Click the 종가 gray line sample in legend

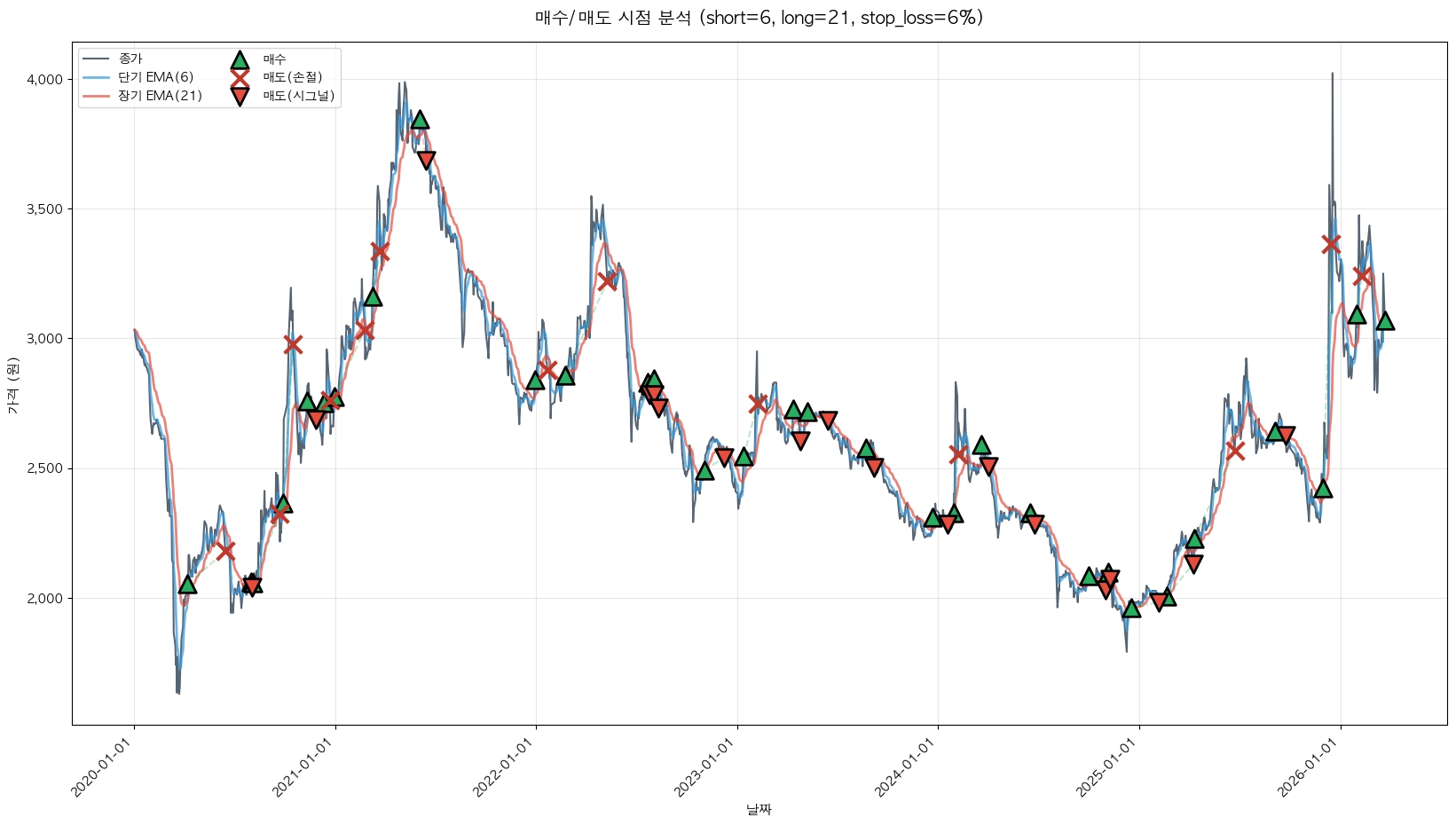[x=96, y=59]
